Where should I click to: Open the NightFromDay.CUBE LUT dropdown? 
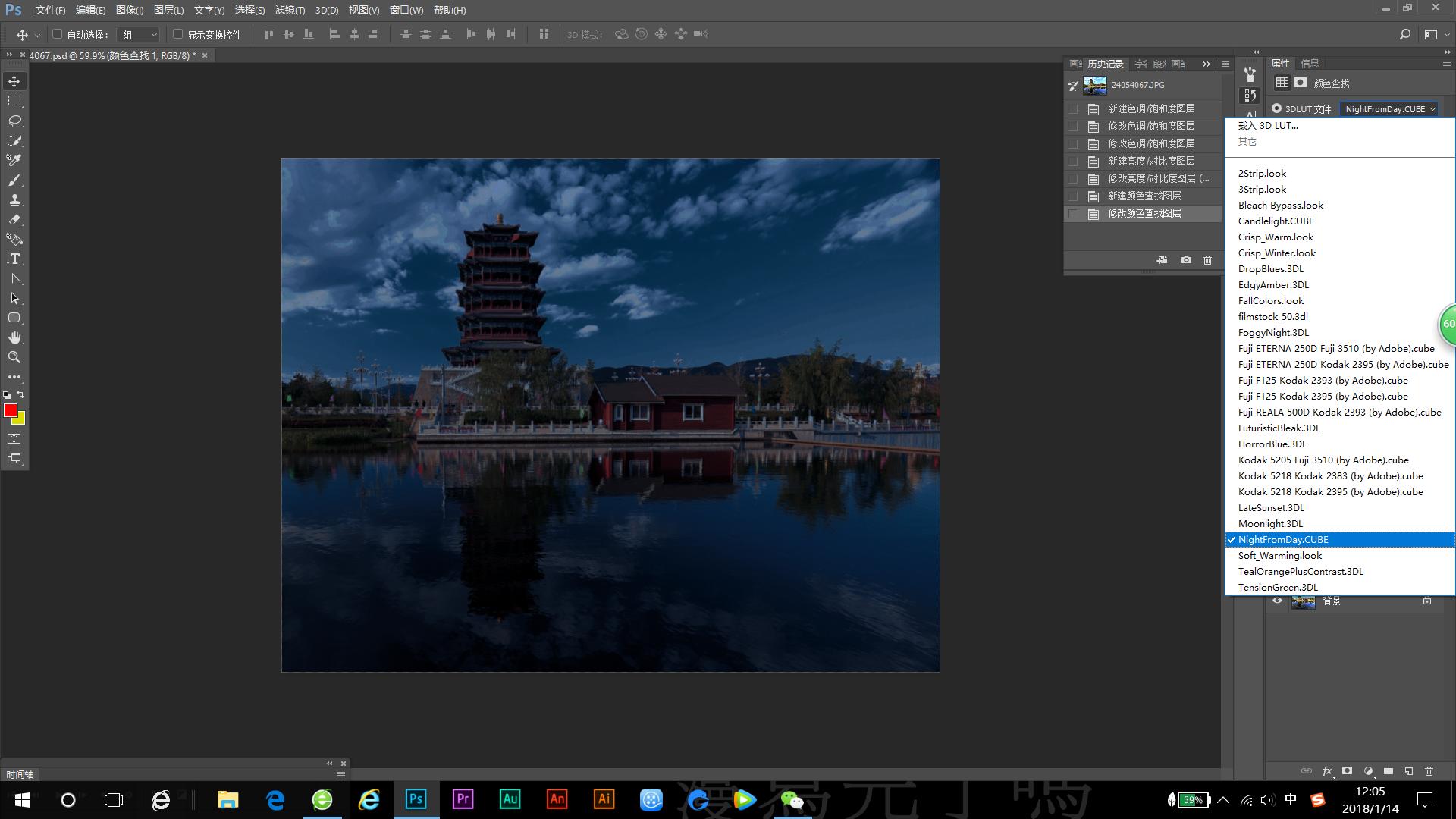[1389, 109]
